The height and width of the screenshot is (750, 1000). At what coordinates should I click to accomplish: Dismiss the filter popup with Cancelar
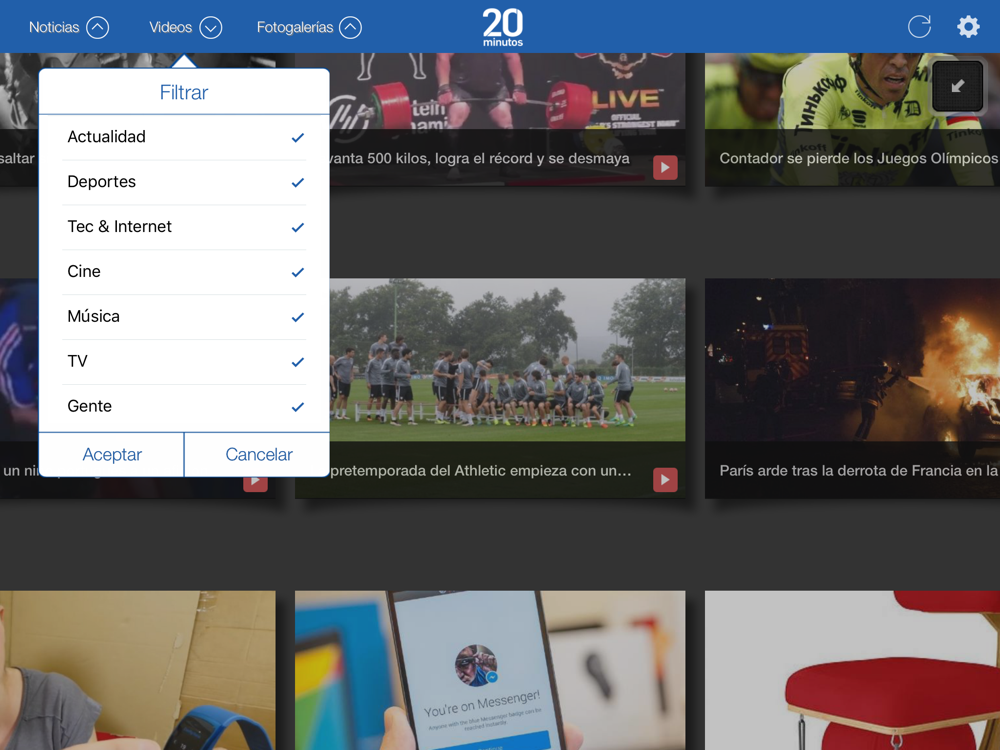[258, 454]
